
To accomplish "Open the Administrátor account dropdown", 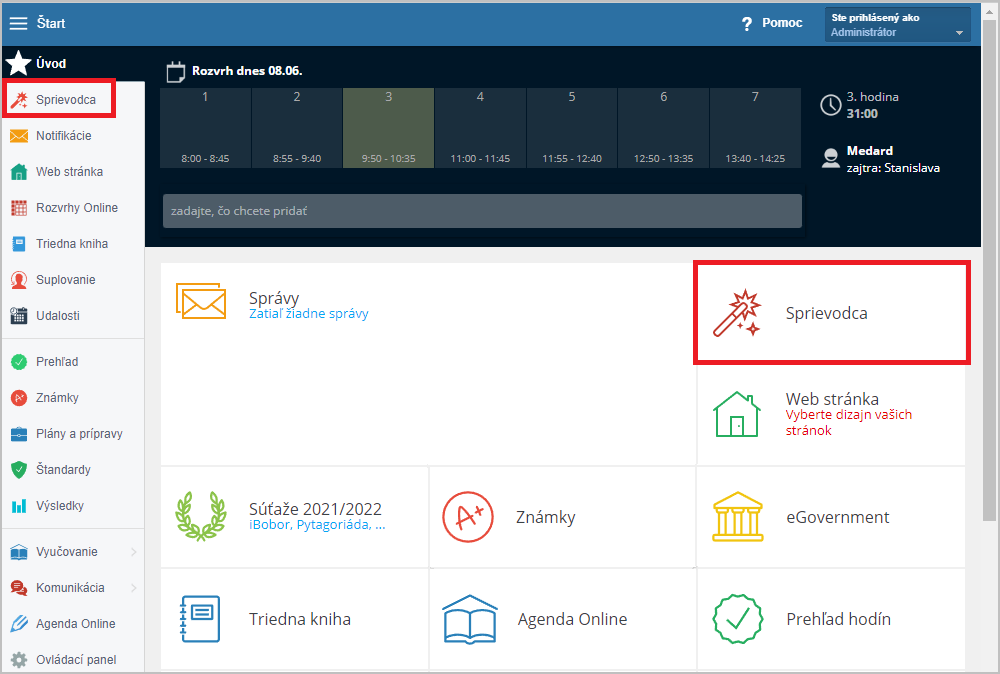I will click(897, 24).
